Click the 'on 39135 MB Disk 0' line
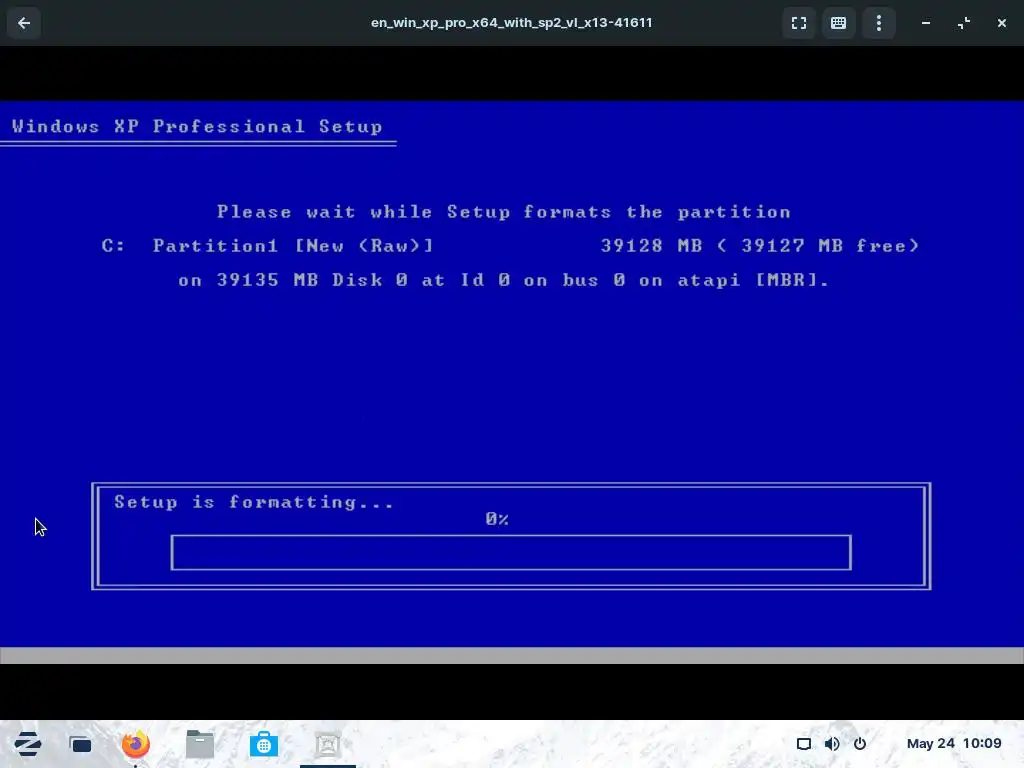This screenshot has height=768, width=1024. coord(504,280)
